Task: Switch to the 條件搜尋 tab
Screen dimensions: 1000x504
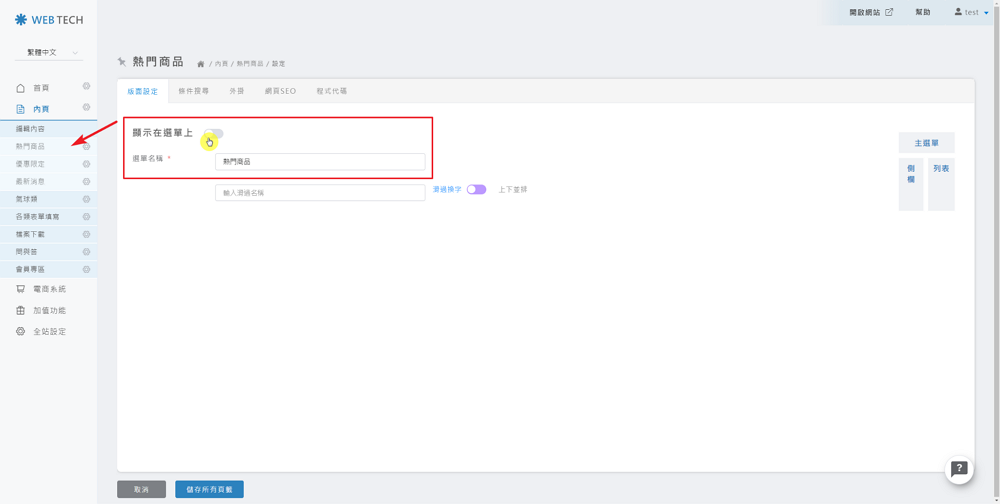Action: pyautogui.click(x=194, y=91)
